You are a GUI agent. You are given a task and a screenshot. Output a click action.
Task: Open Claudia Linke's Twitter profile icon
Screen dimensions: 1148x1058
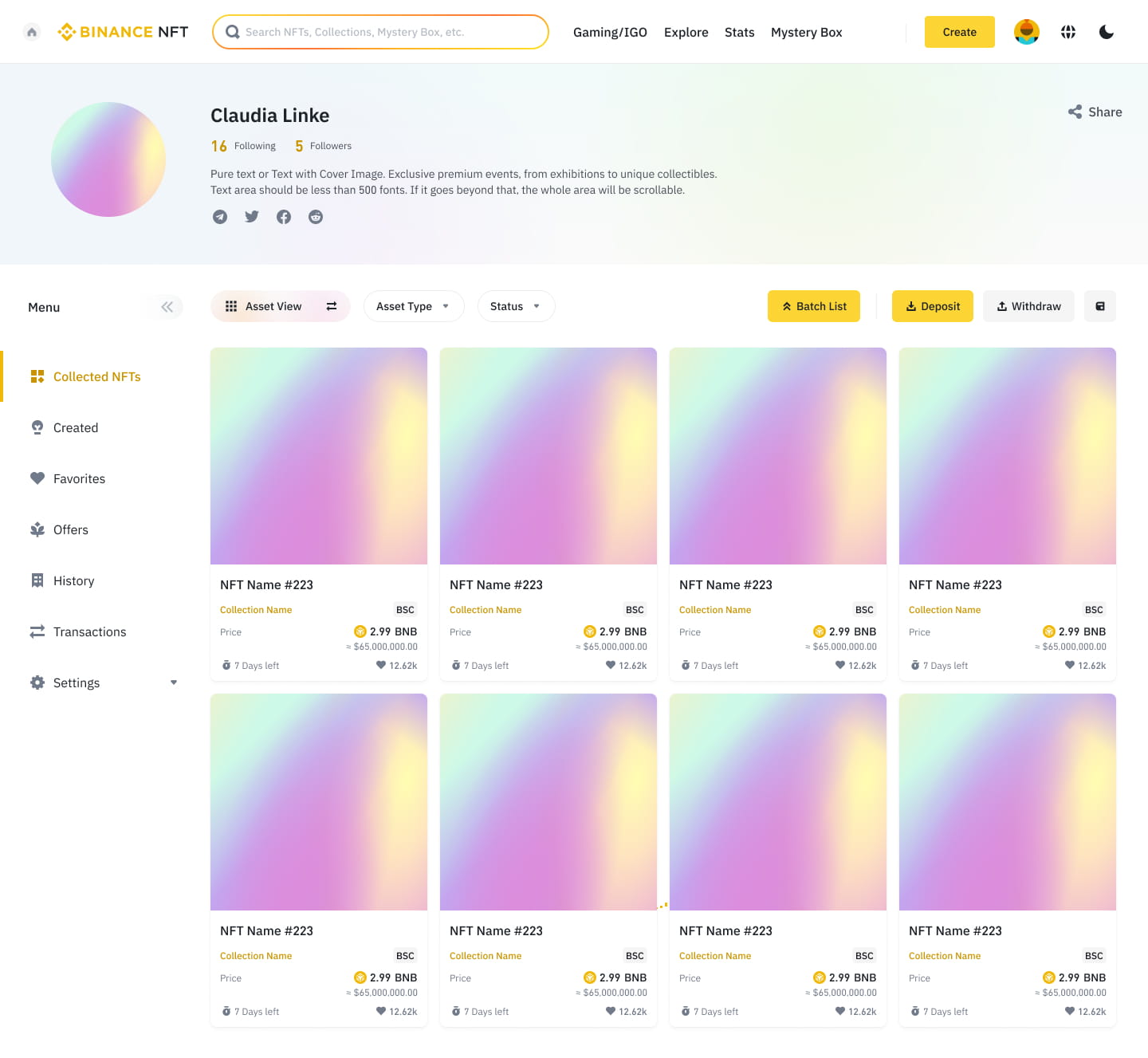[x=252, y=216]
